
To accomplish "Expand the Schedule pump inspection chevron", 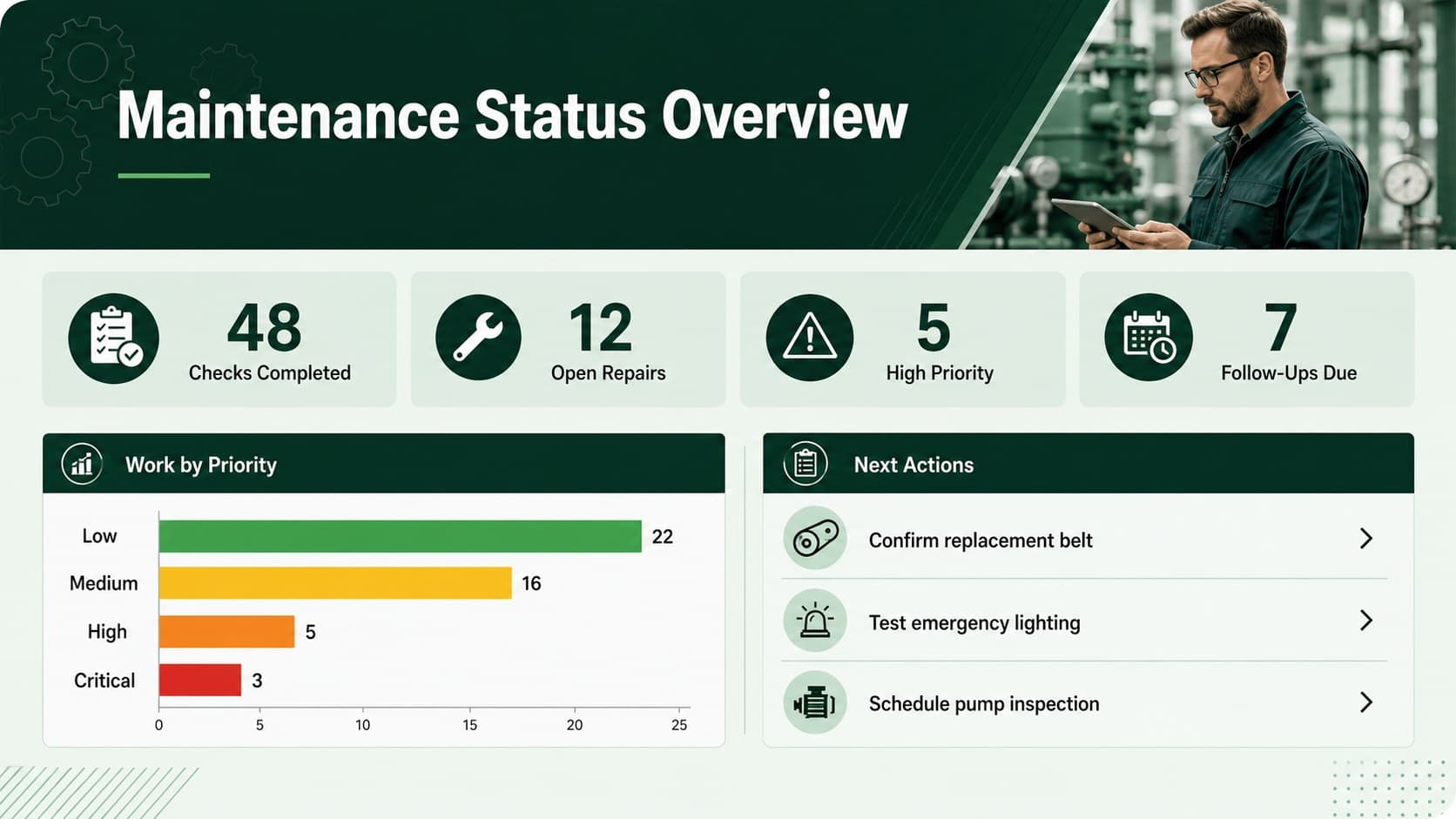I will tap(1366, 702).
